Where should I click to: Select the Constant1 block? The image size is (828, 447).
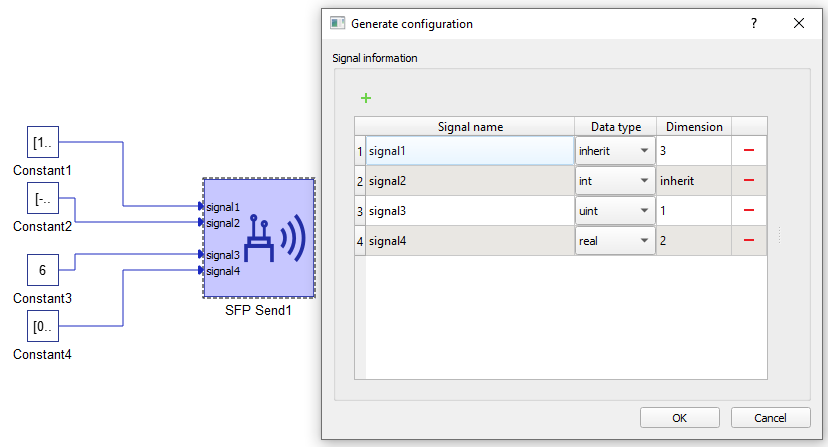coord(42,143)
